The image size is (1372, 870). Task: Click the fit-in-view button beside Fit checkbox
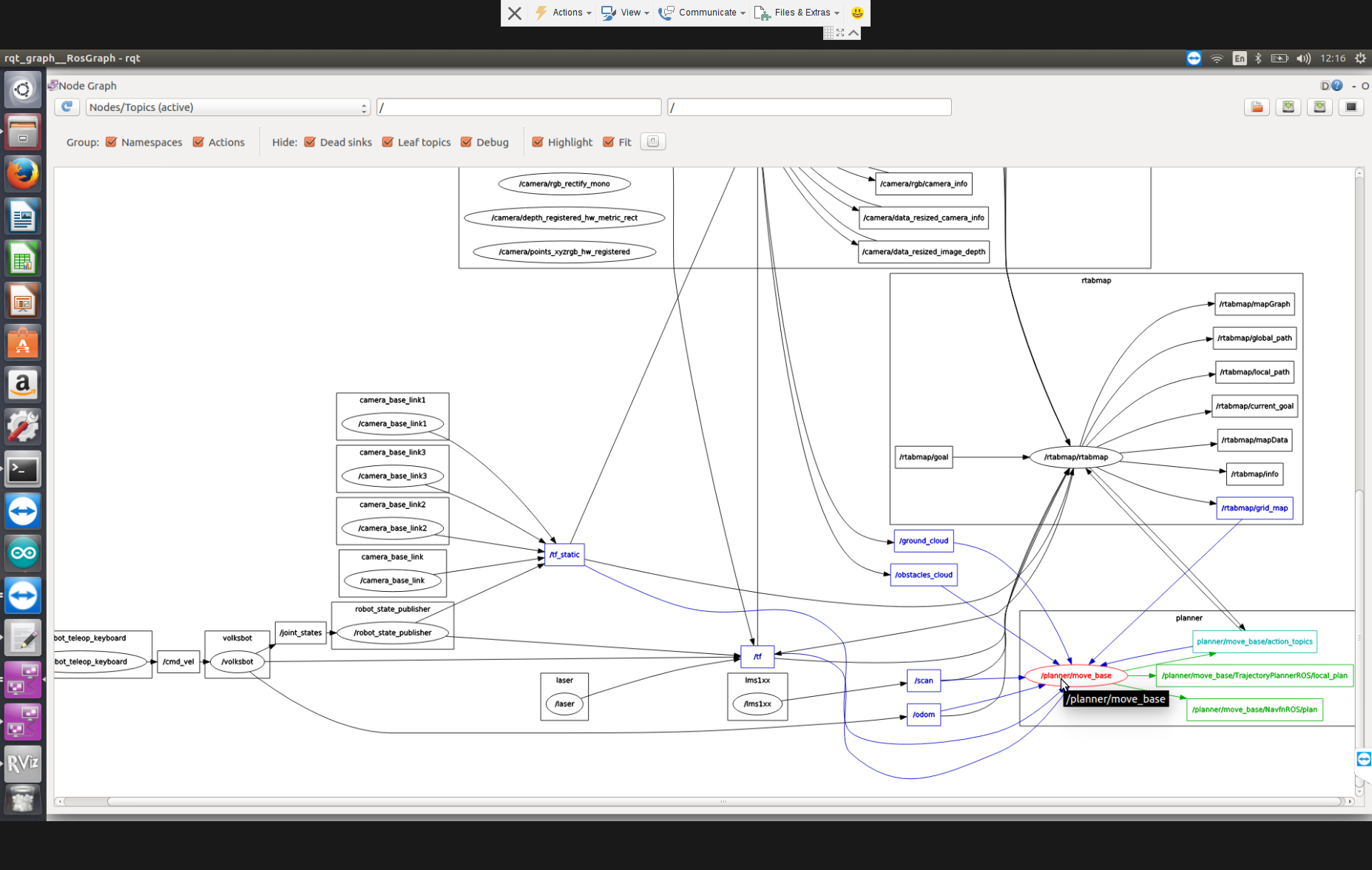(652, 142)
